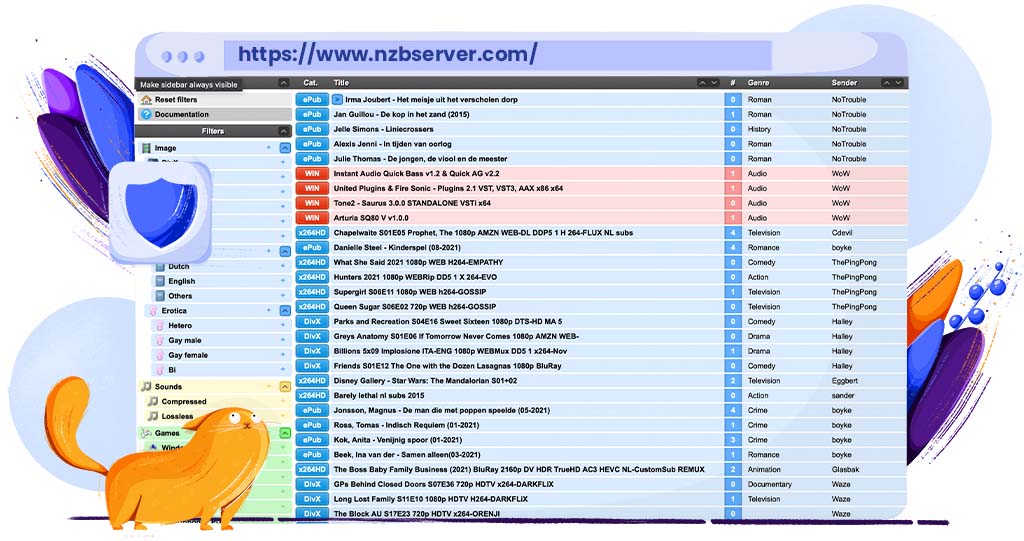The height and width of the screenshot is (541, 1024).
Task: Collapse the Image category tree
Action: point(285,148)
